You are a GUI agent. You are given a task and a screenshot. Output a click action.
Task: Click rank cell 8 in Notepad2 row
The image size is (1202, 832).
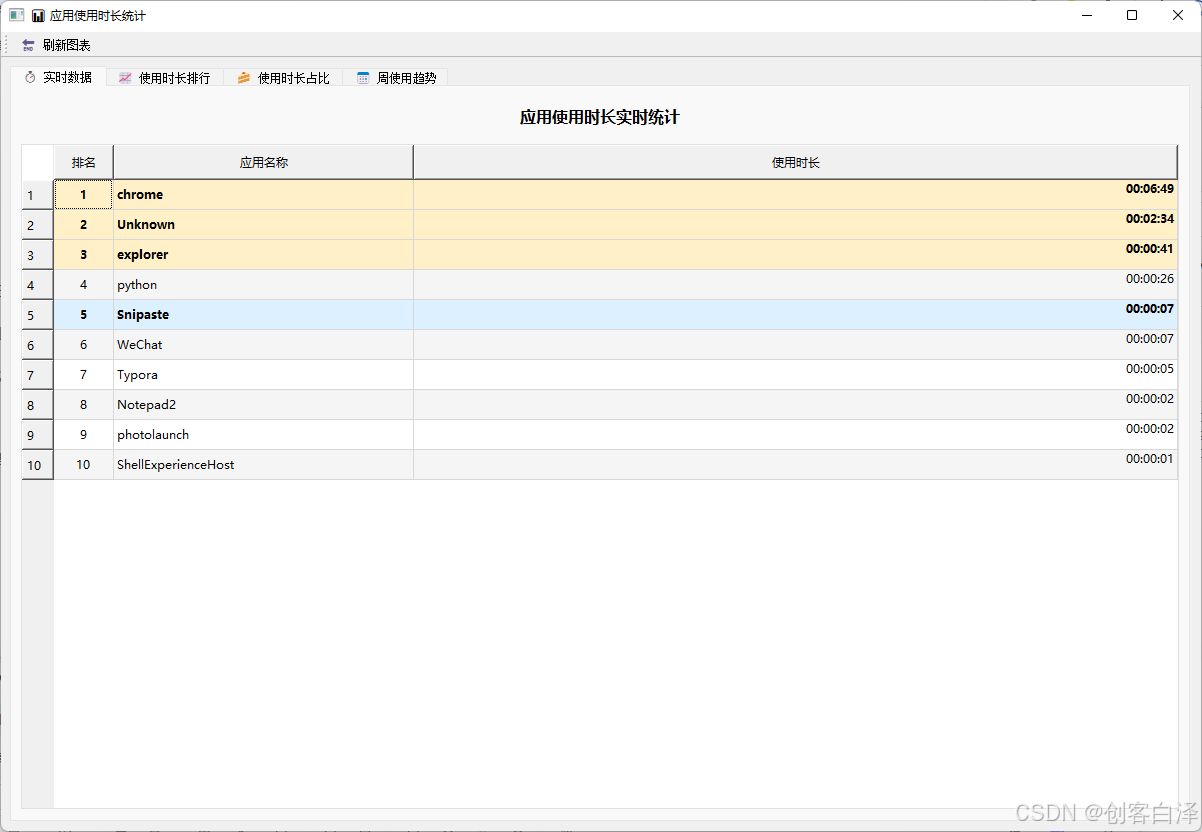(84, 405)
